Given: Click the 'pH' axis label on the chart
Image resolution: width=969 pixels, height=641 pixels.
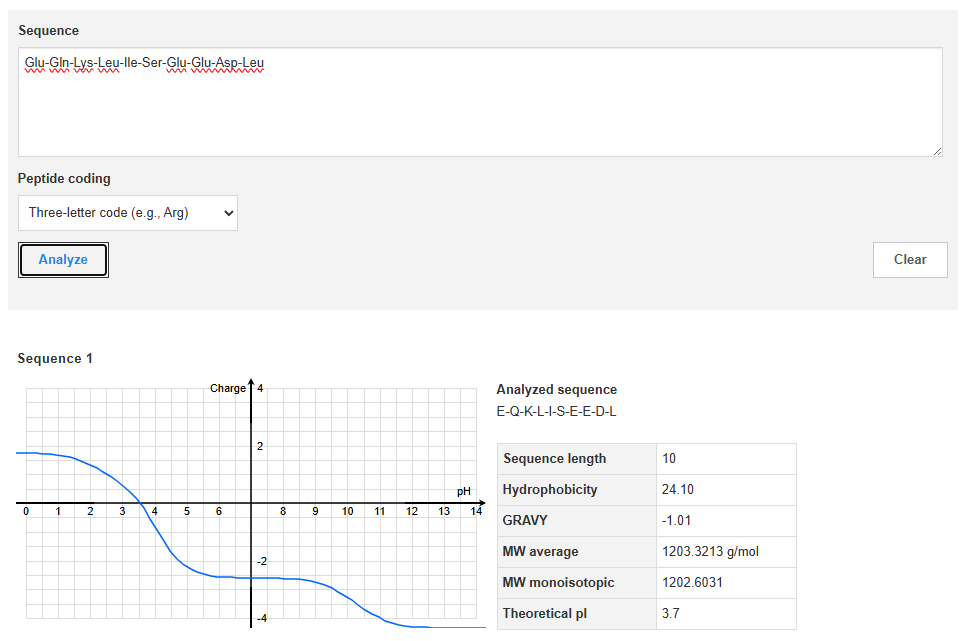Looking at the screenshot, I should pos(464,491).
